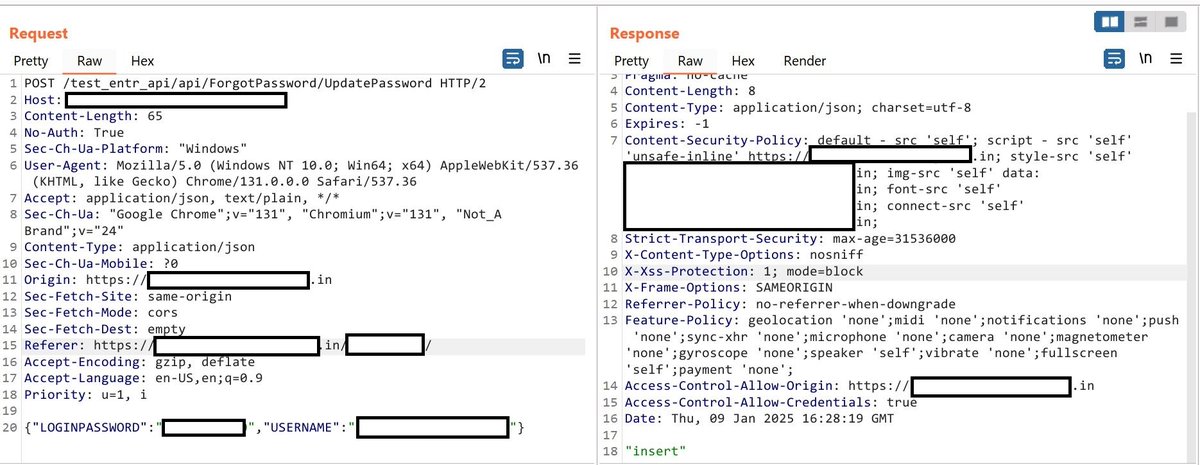Toggle the Response panel \n non-printable characters button
This screenshot has width=1200, height=465.
(1146, 59)
